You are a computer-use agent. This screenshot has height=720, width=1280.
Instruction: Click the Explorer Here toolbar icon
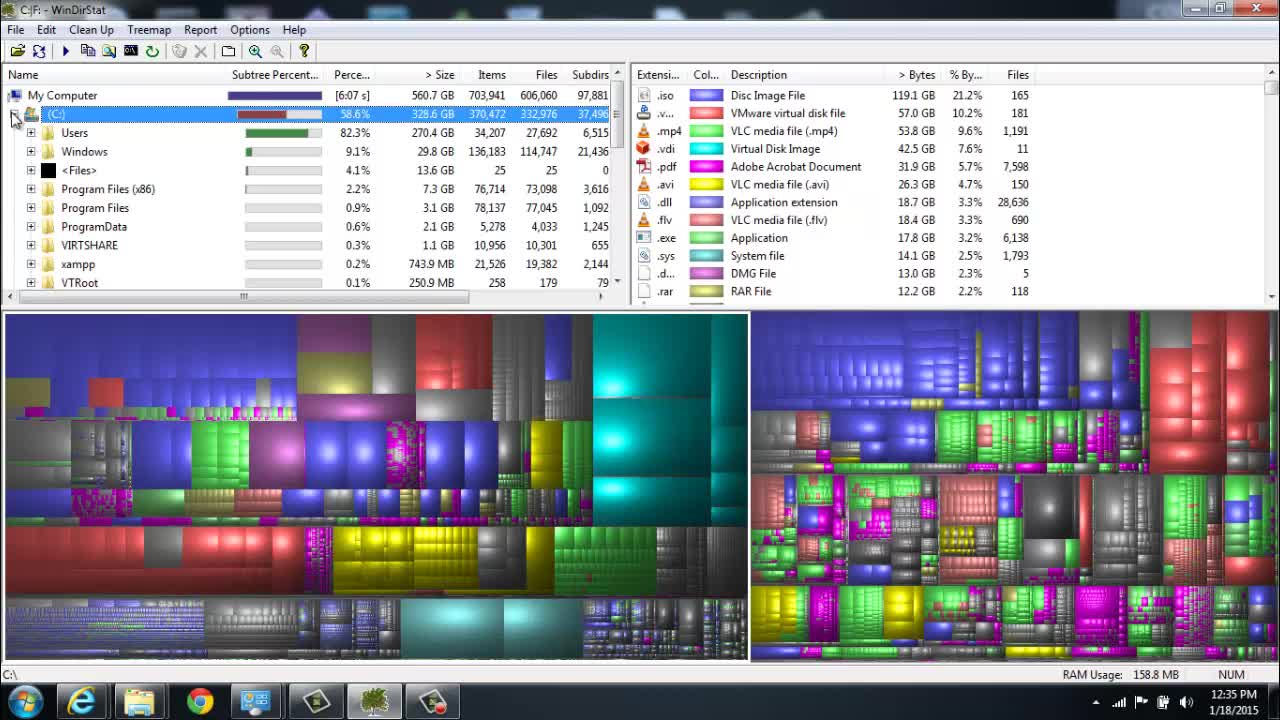[109, 51]
